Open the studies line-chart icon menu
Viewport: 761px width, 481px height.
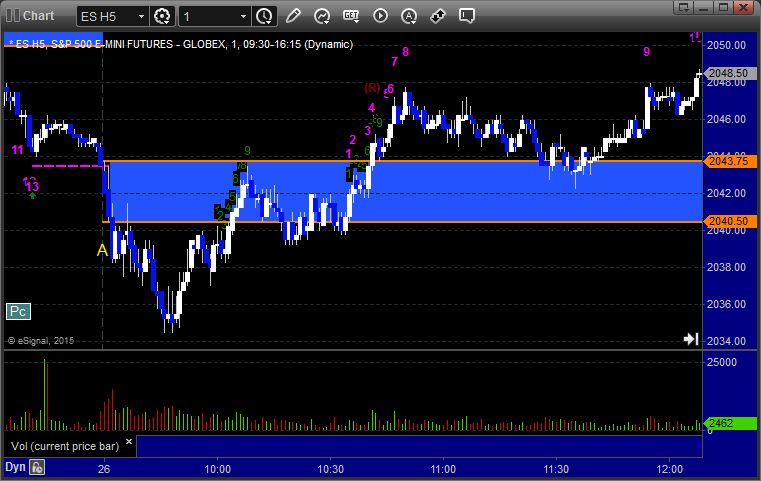[x=322, y=16]
